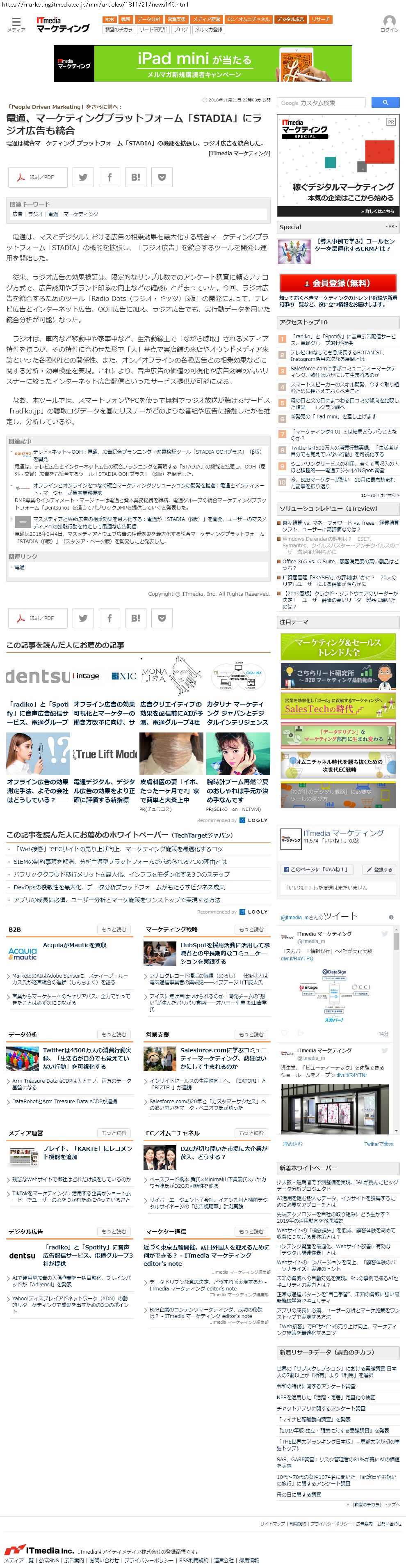Open the 11〜30位はこちら ranking link
The width and height of the screenshot is (406, 1568).
381,495
